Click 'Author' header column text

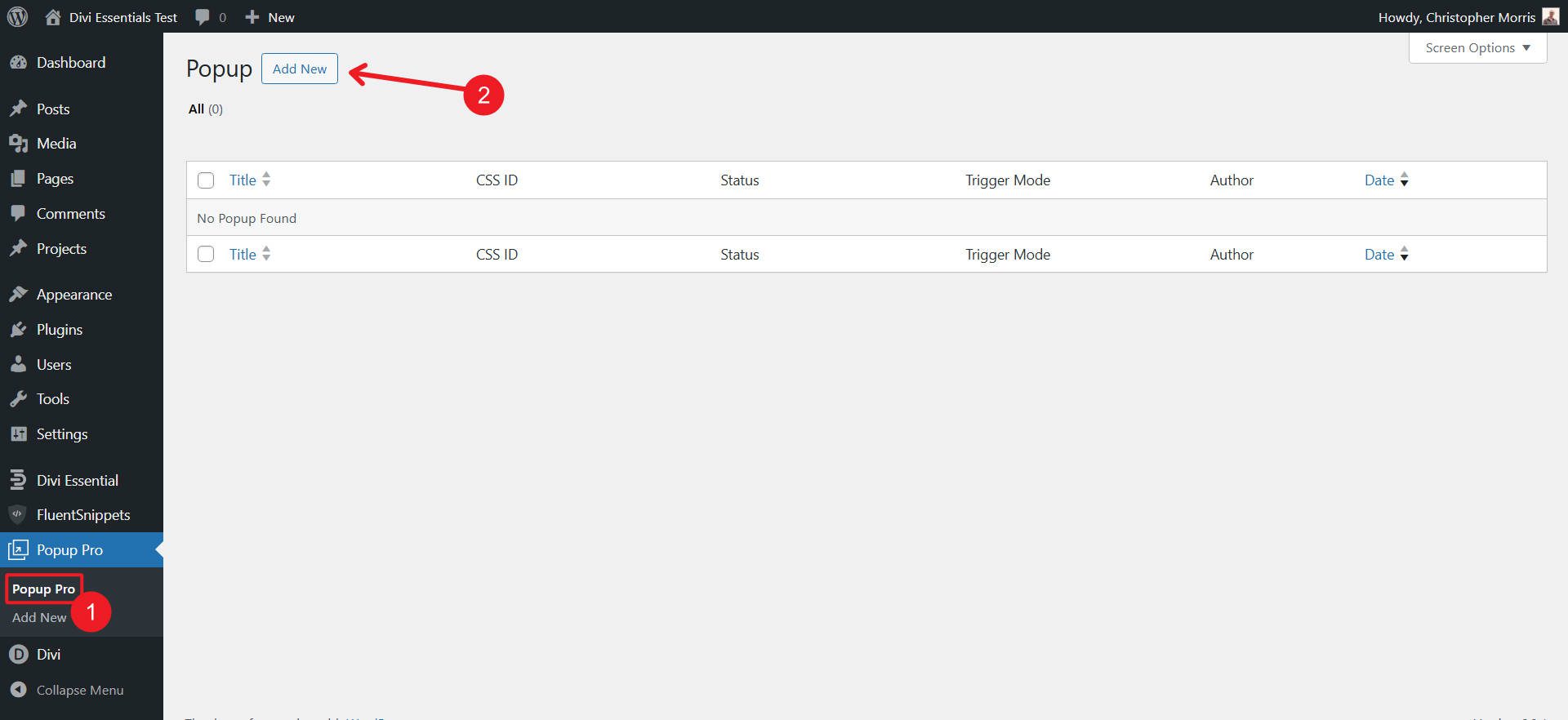(1232, 180)
